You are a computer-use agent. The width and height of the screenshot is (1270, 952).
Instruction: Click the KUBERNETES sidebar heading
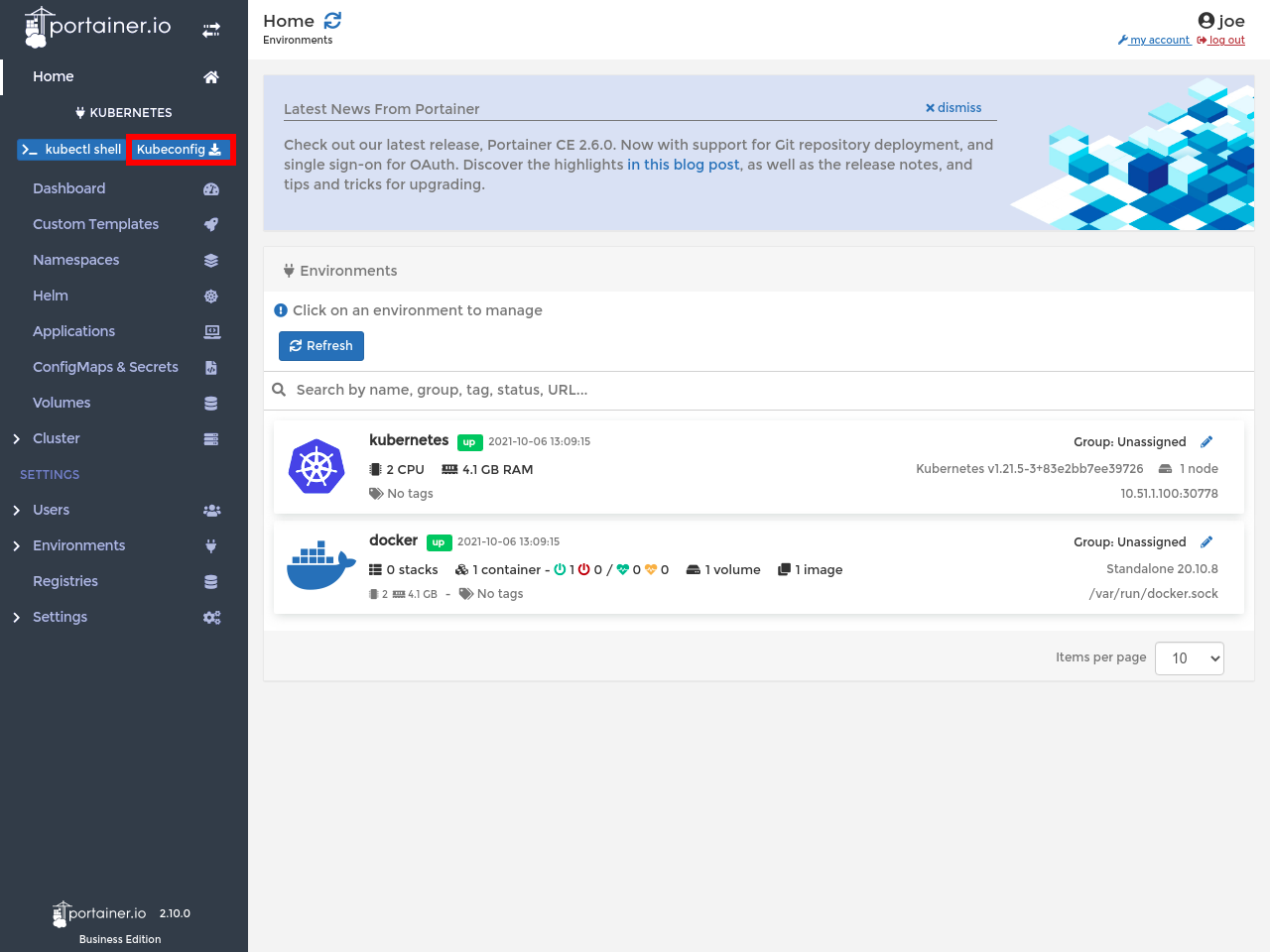pos(124,113)
